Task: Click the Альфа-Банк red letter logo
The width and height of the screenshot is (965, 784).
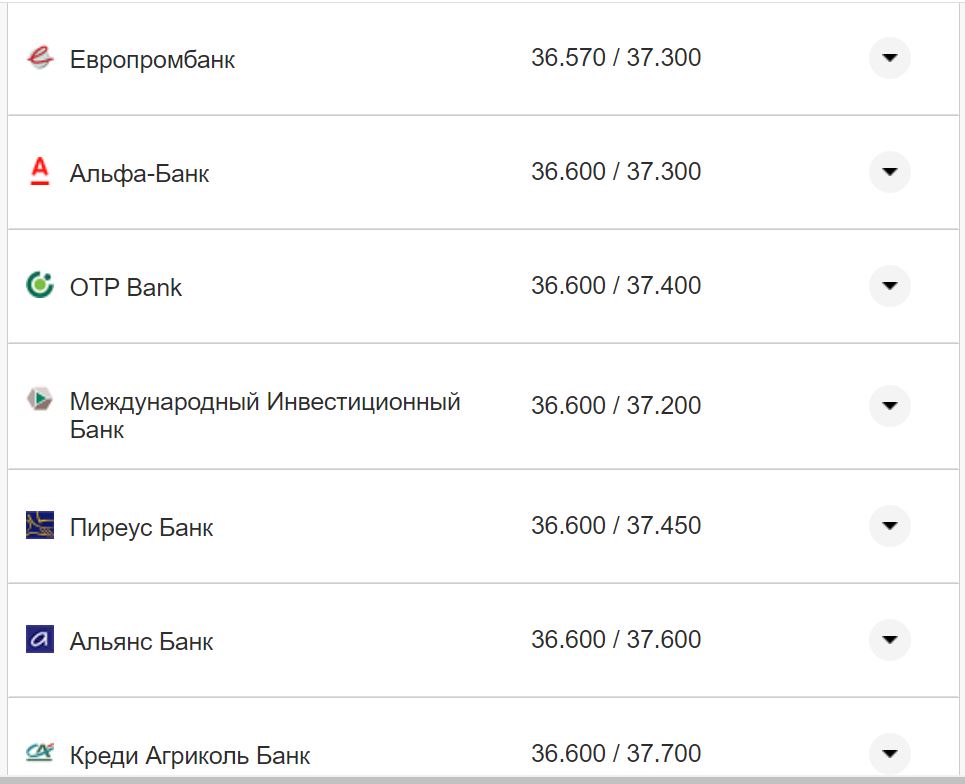Action: pyautogui.click(x=39, y=171)
